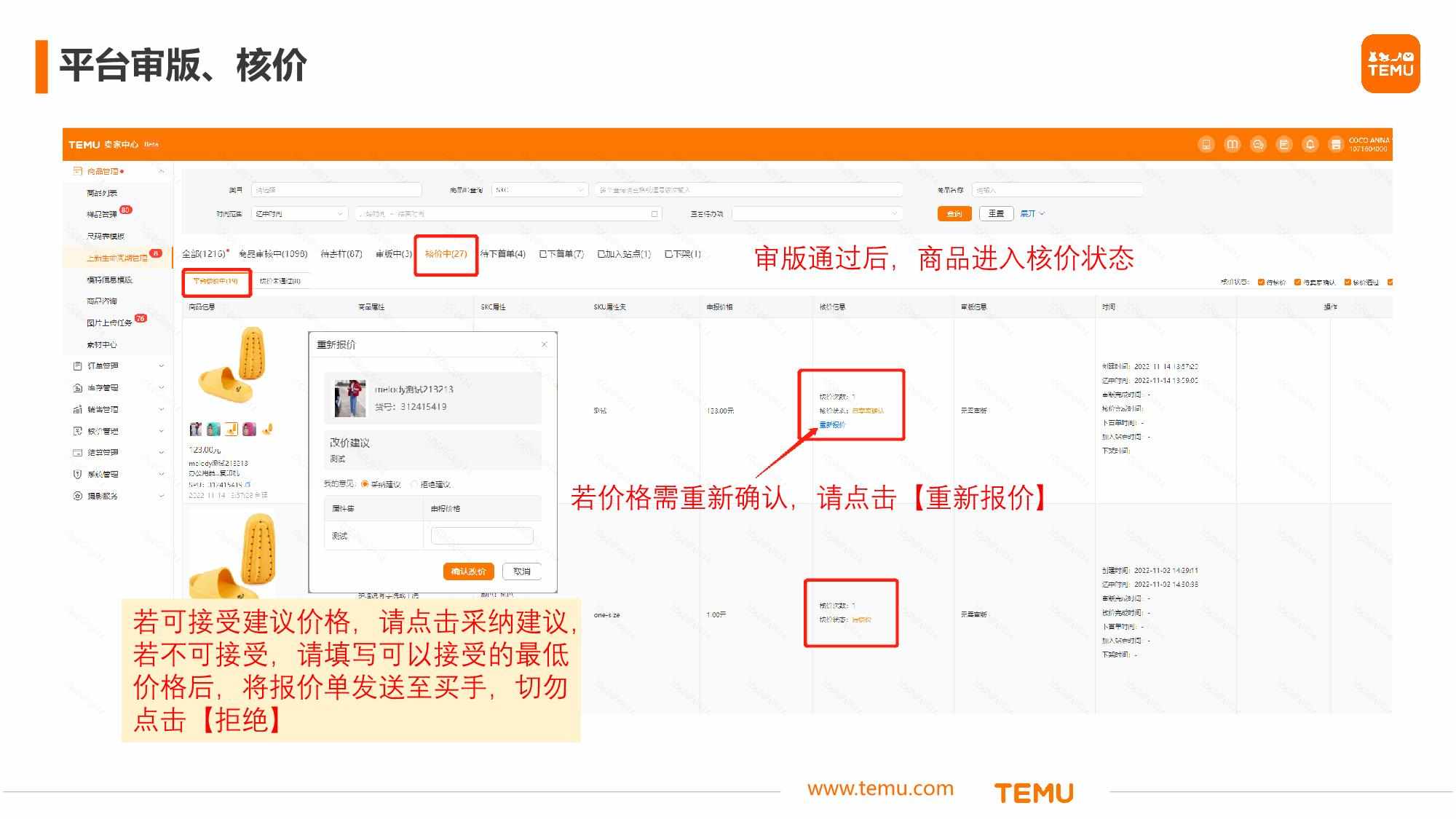1456x819 pixels.
Task: Click the 商品名称 input field
Action: (1057, 190)
